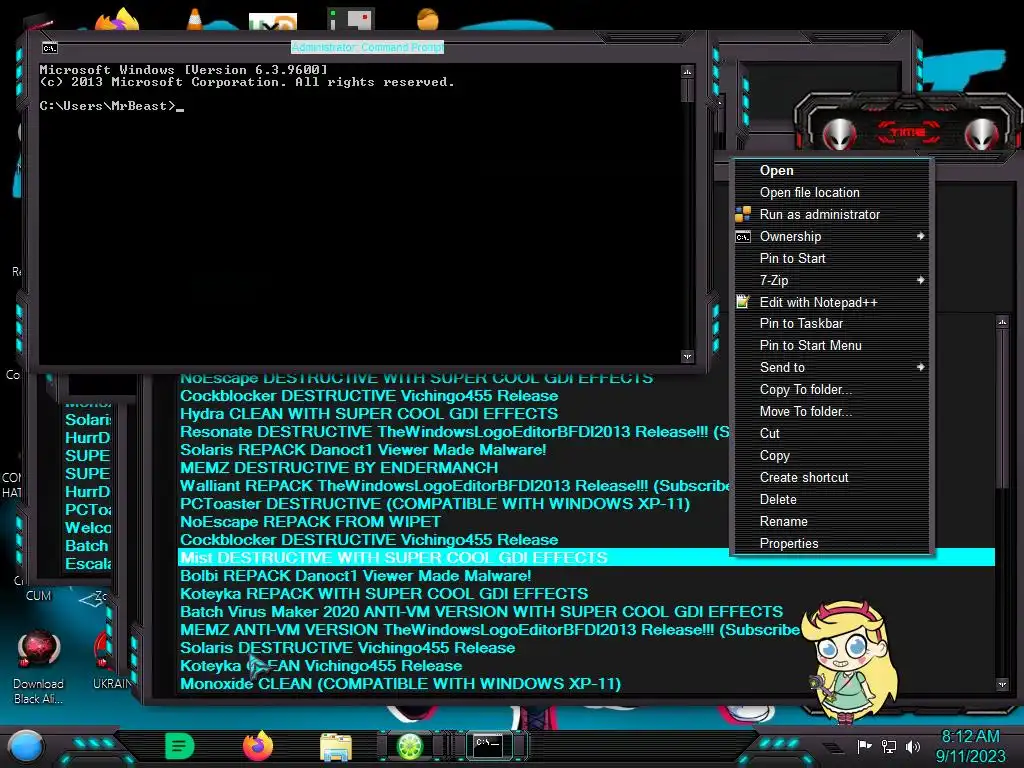The height and width of the screenshot is (768, 1024).
Task: Select PCToaster DESTRUCTIVE (COMPATIBLE WITH WINDOWS XP-11)
Action: [x=435, y=504]
